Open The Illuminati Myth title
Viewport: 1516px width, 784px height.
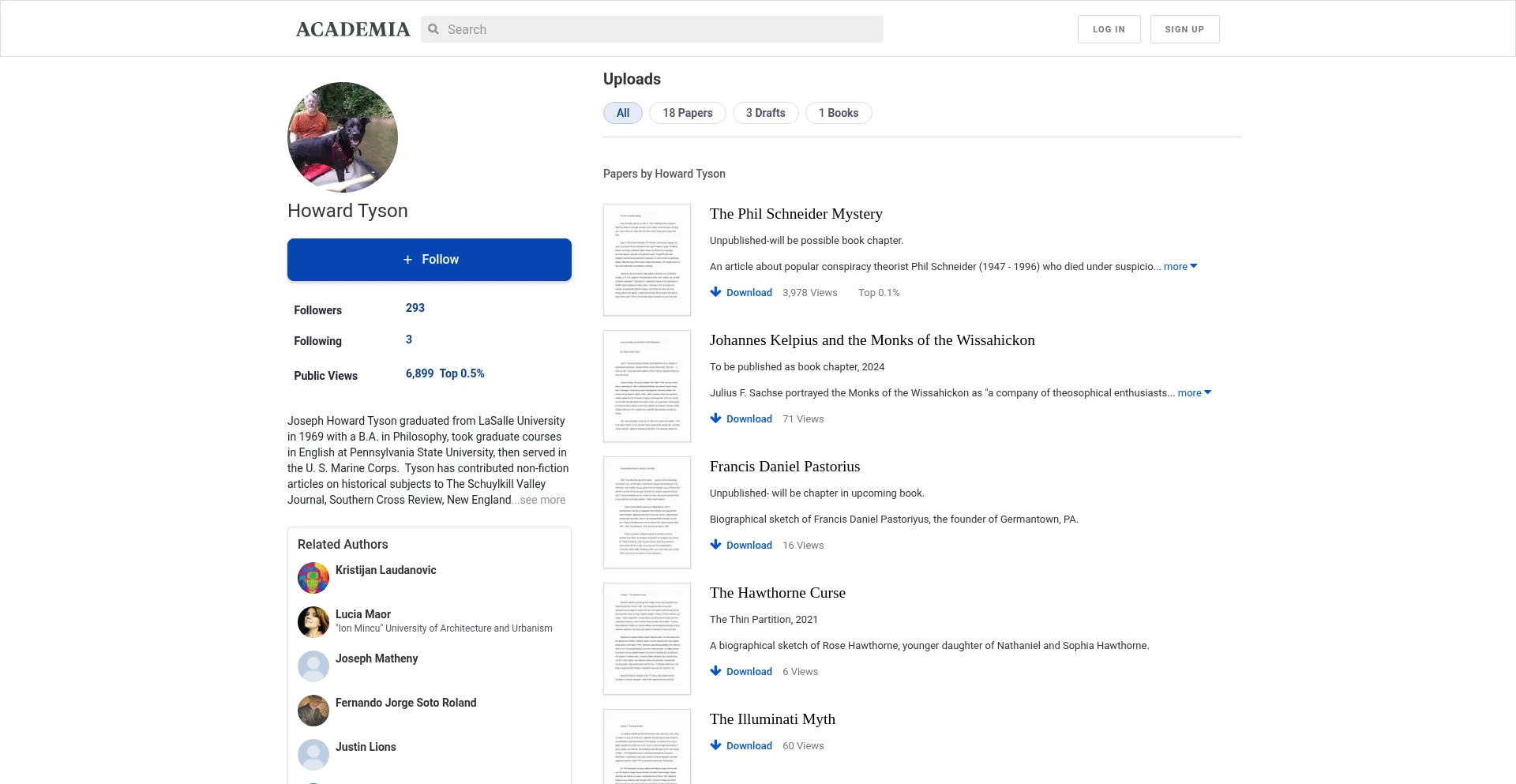[772, 719]
